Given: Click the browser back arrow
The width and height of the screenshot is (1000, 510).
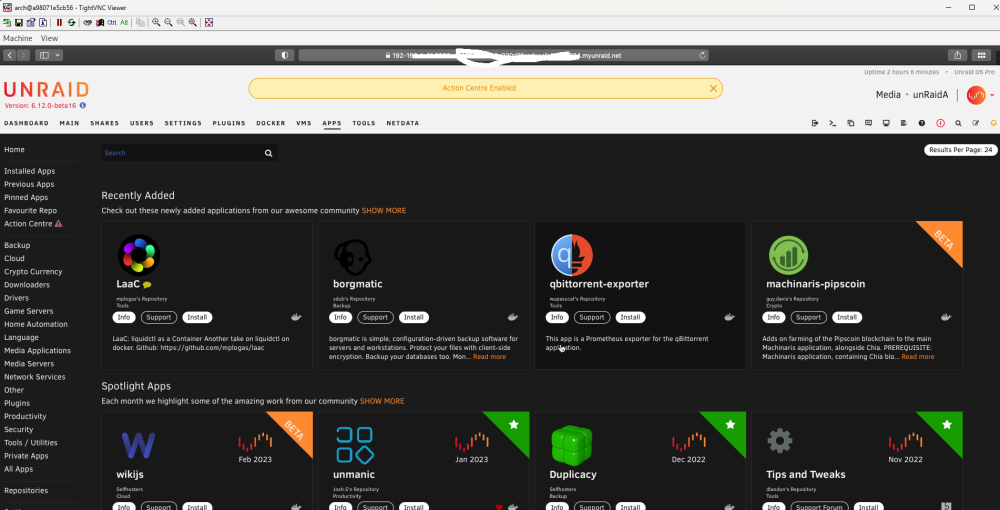Looking at the screenshot, I should point(10,55).
